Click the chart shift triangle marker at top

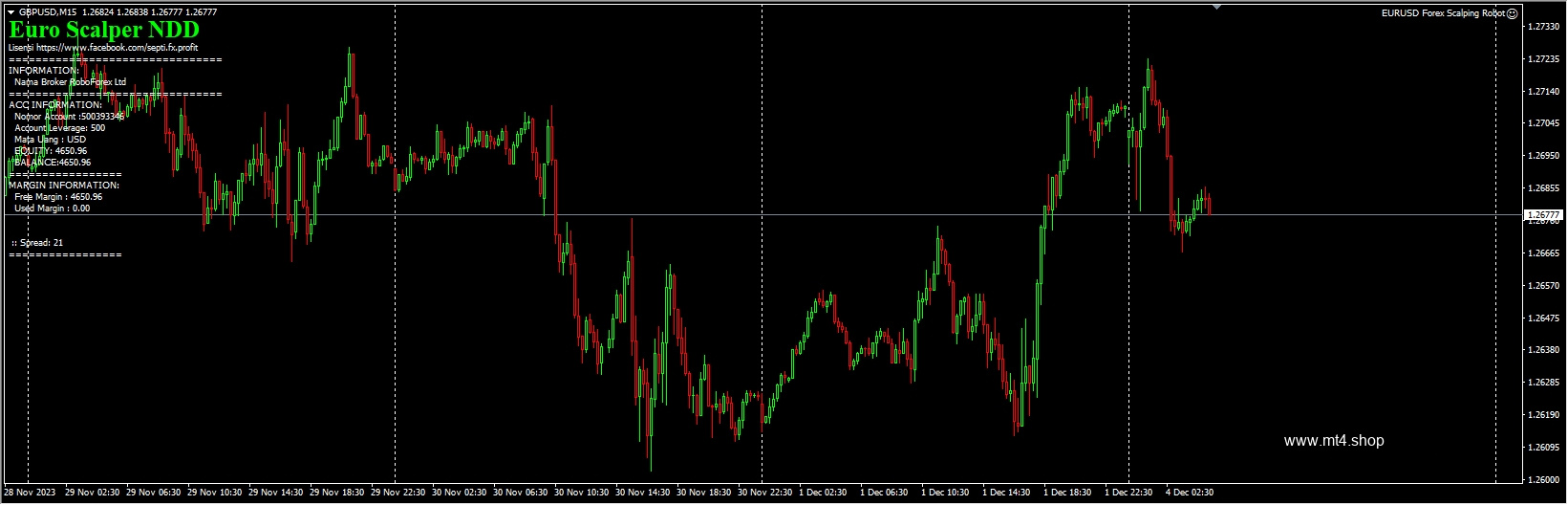pos(1216,7)
